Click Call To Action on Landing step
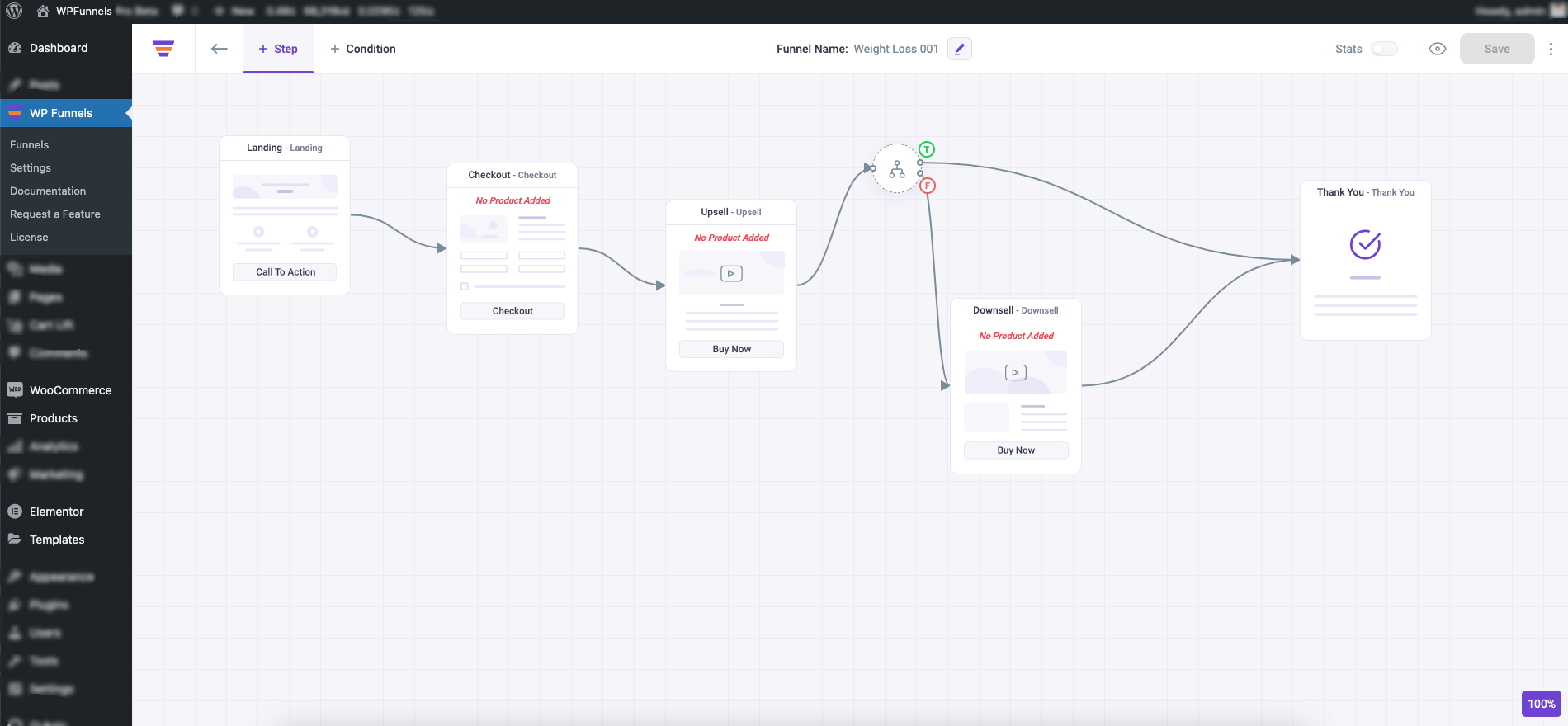The image size is (1568, 726). (285, 271)
